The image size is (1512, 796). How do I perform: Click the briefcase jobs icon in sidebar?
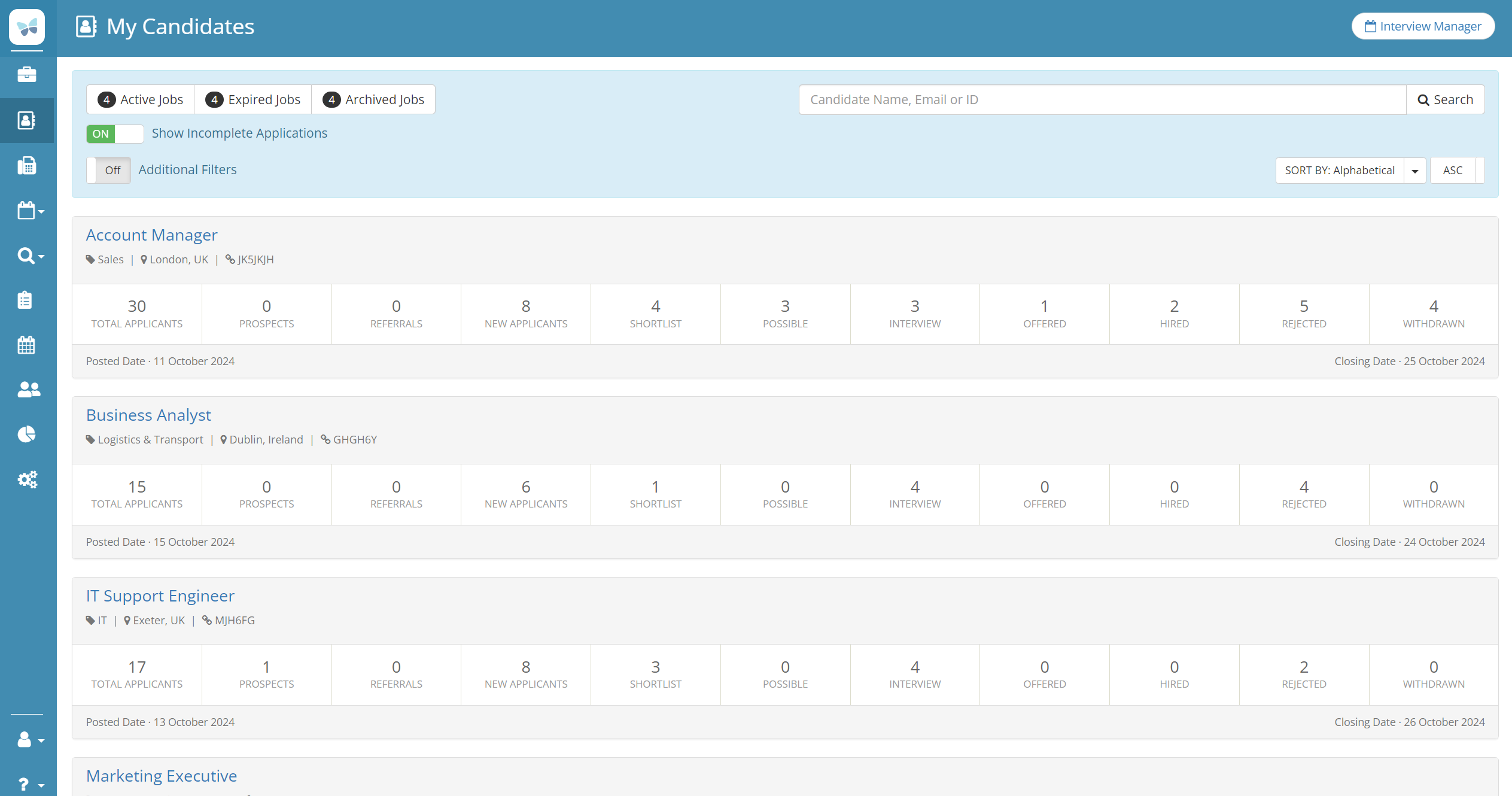(27, 75)
